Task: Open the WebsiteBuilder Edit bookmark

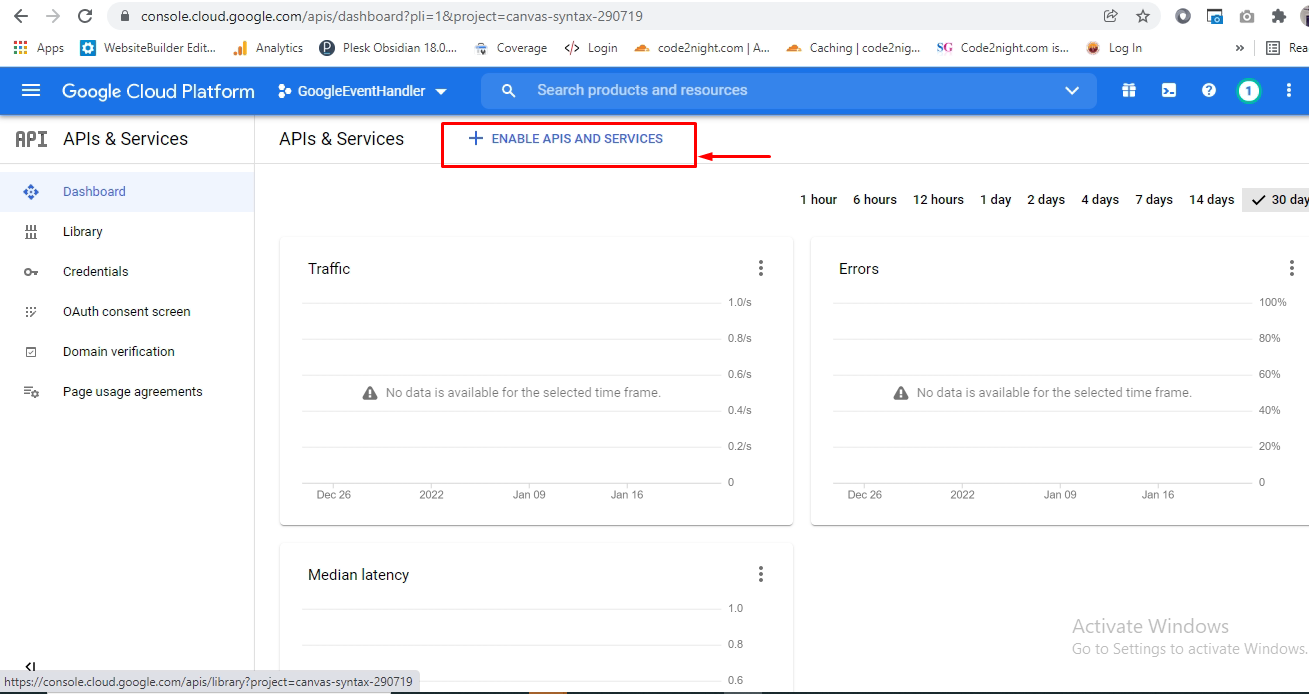Action: point(147,48)
